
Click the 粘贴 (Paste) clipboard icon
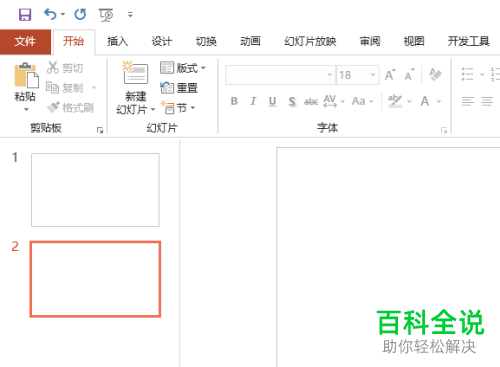click(x=26, y=75)
